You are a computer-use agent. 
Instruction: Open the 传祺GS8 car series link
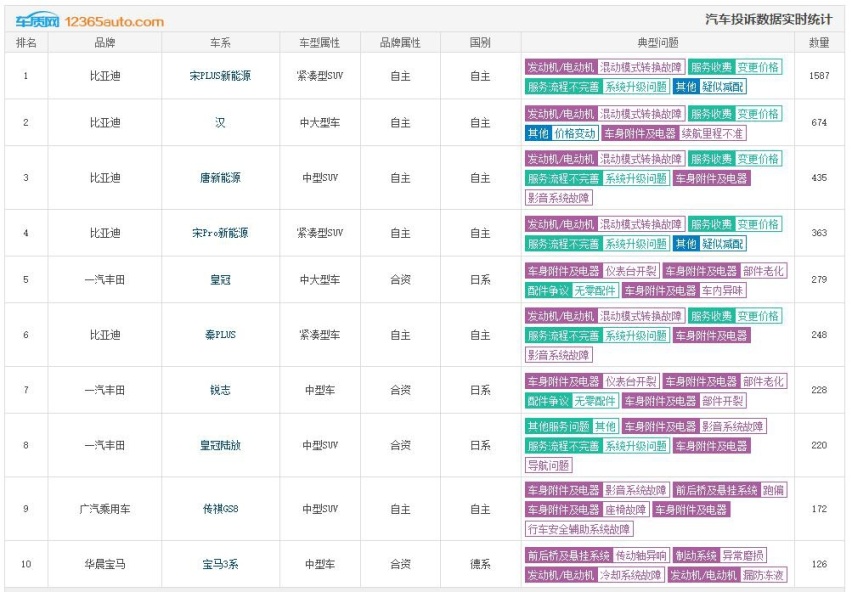220,509
